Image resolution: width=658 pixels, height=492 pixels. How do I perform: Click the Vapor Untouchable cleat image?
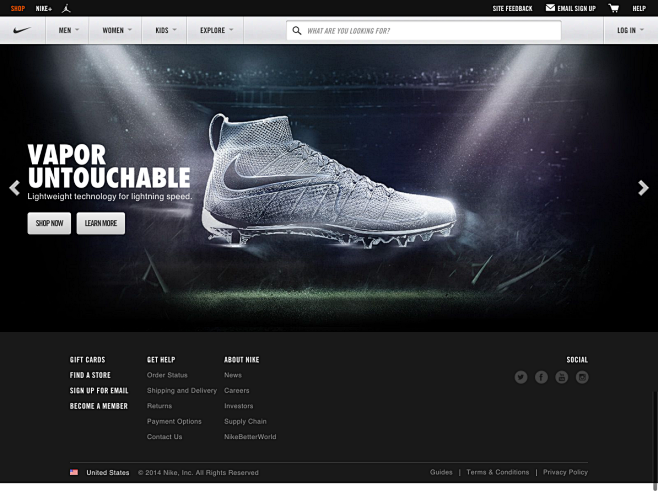point(329,181)
